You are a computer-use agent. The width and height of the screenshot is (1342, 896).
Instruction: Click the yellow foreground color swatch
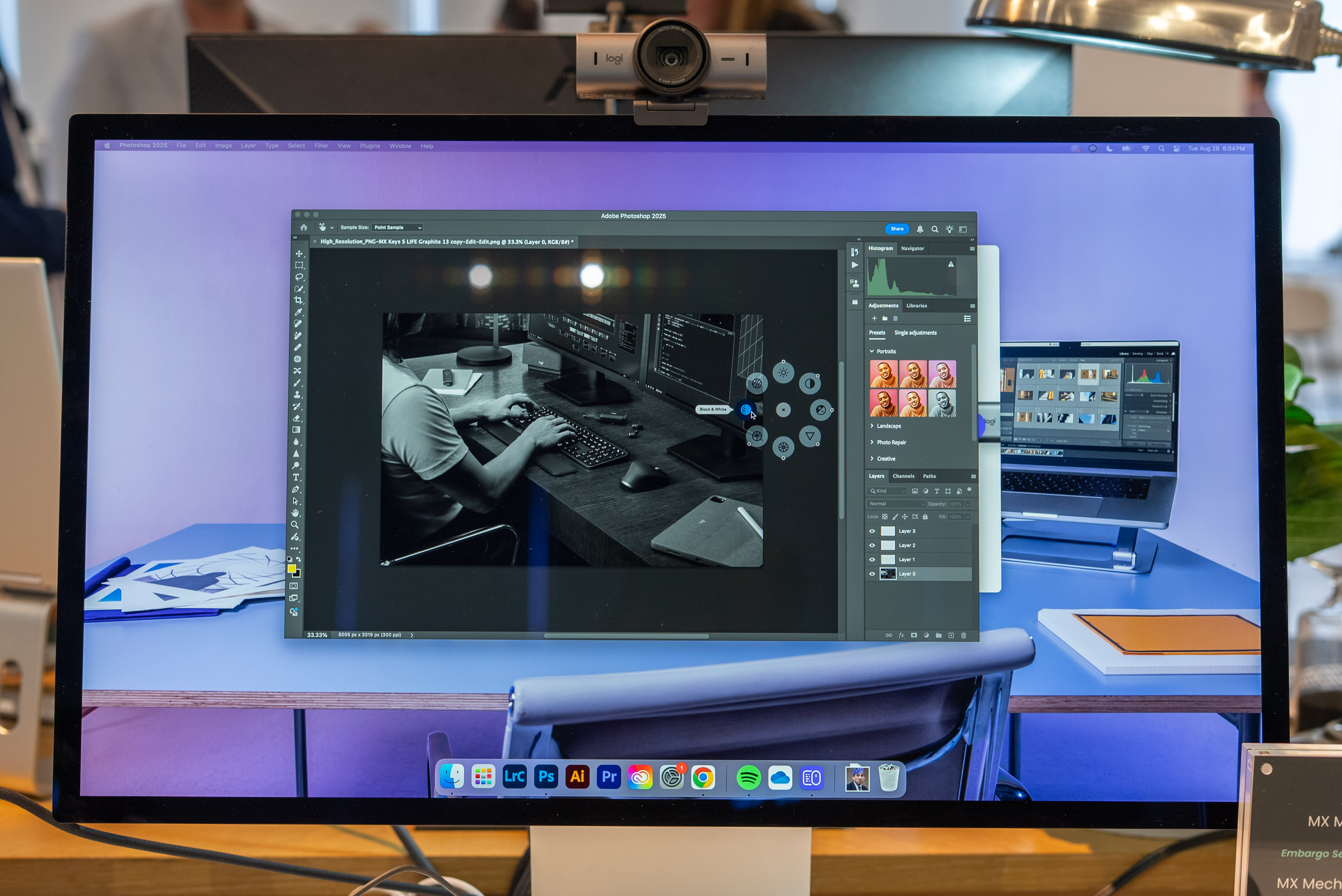click(x=292, y=570)
